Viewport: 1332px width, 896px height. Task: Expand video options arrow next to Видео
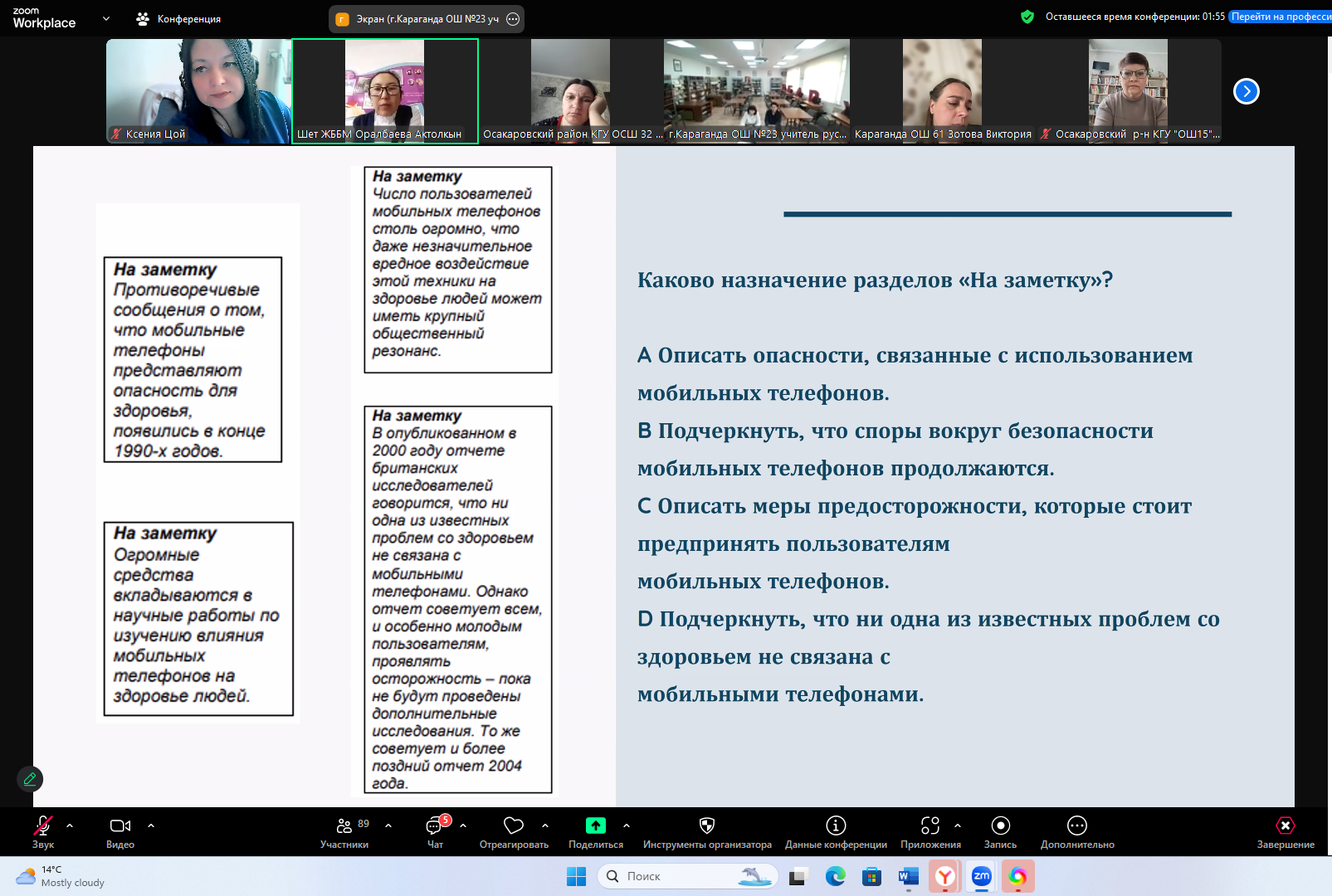(x=151, y=825)
